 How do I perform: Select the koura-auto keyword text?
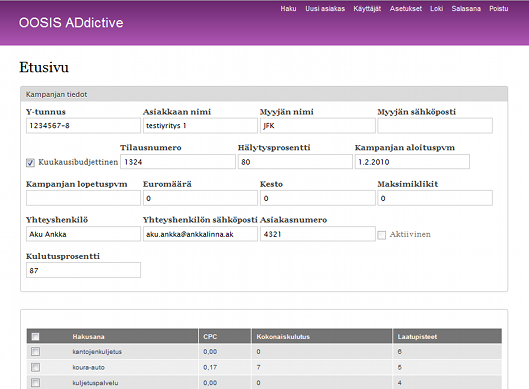tap(88, 367)
